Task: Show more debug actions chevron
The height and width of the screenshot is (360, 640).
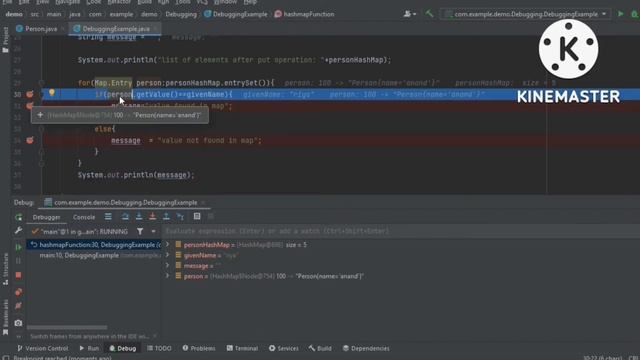Action: point(18,337)
